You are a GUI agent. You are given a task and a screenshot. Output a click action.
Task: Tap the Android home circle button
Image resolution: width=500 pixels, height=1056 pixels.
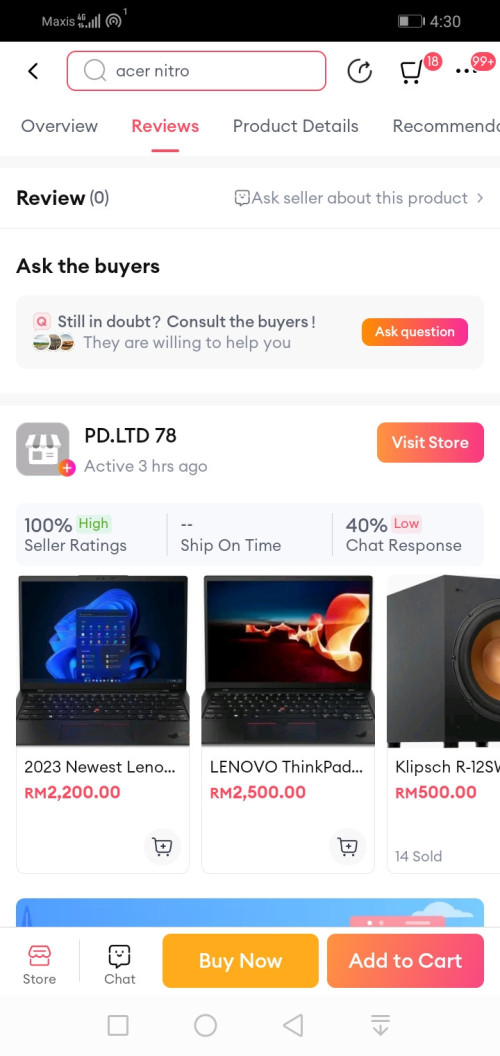[206, 1025]
